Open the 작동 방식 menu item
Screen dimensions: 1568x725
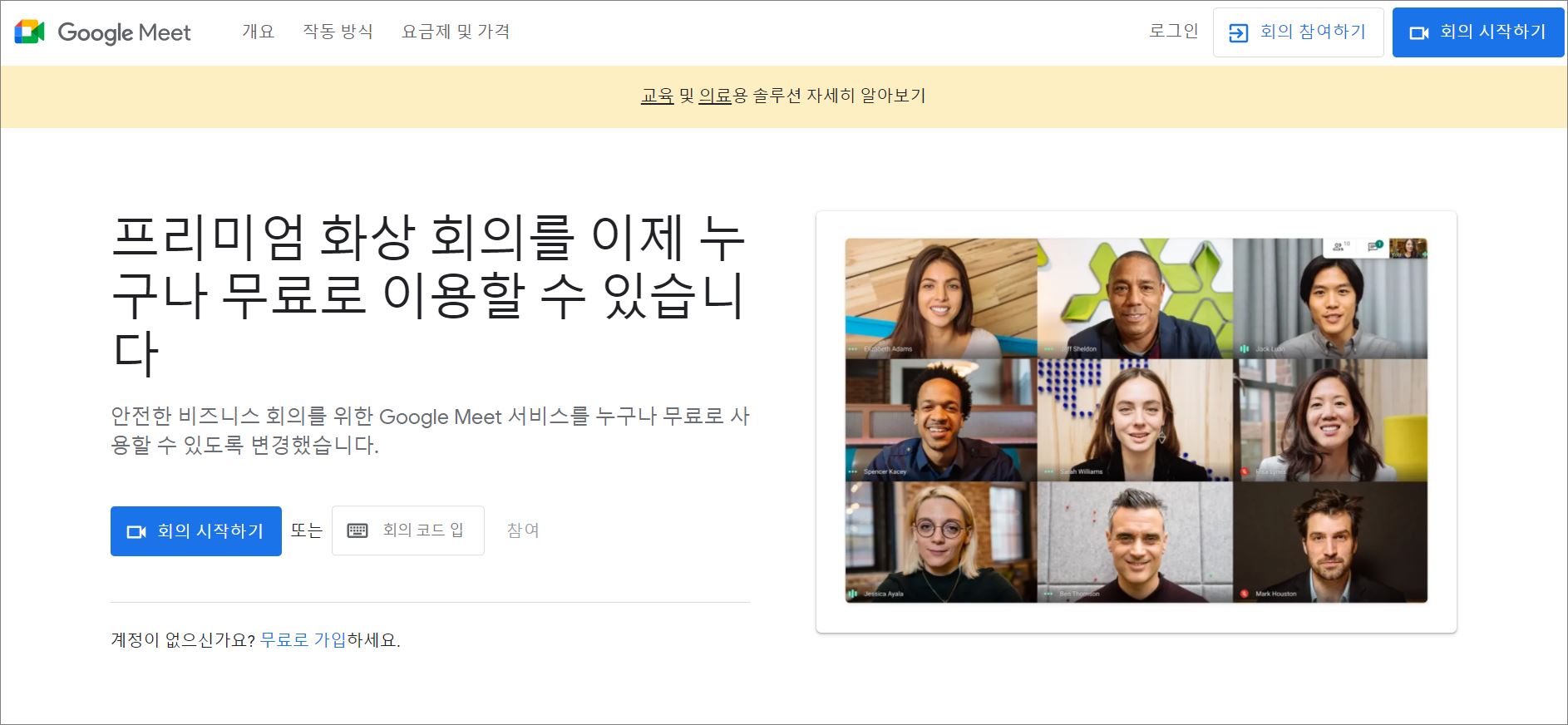338,32
